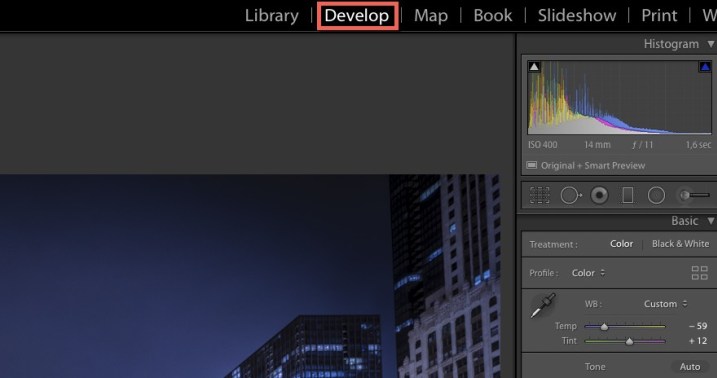The width and height of the screenshot is (717, 378).
Task: Toggle highlight clipping indicator in histogram
Action: pyautogui.click(x=705, y=67)
